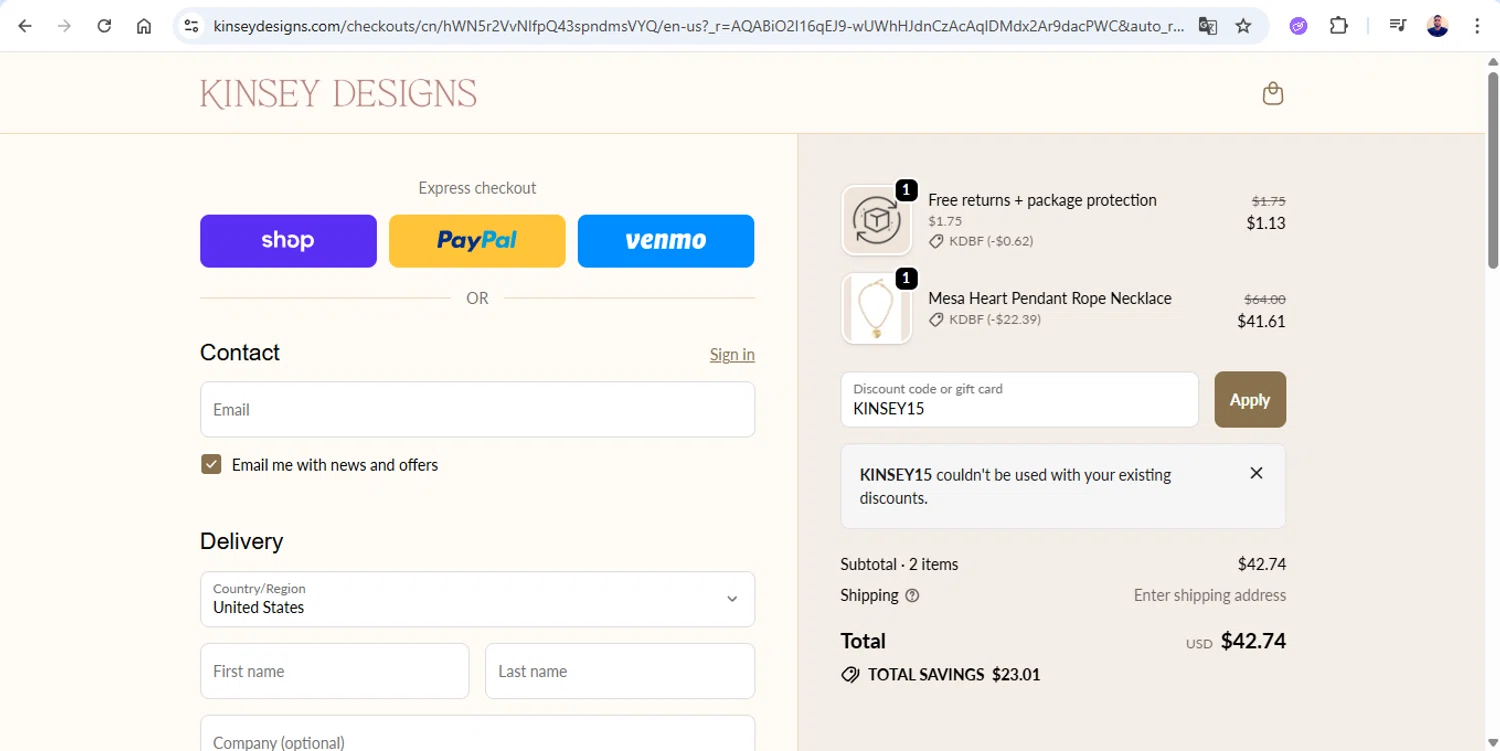Click the 'Mesa Heart Pendant Rope Necklace' text
The height and width of the screenshot is (751, 1500).
pyautogui.click(x=1049, y=298)
